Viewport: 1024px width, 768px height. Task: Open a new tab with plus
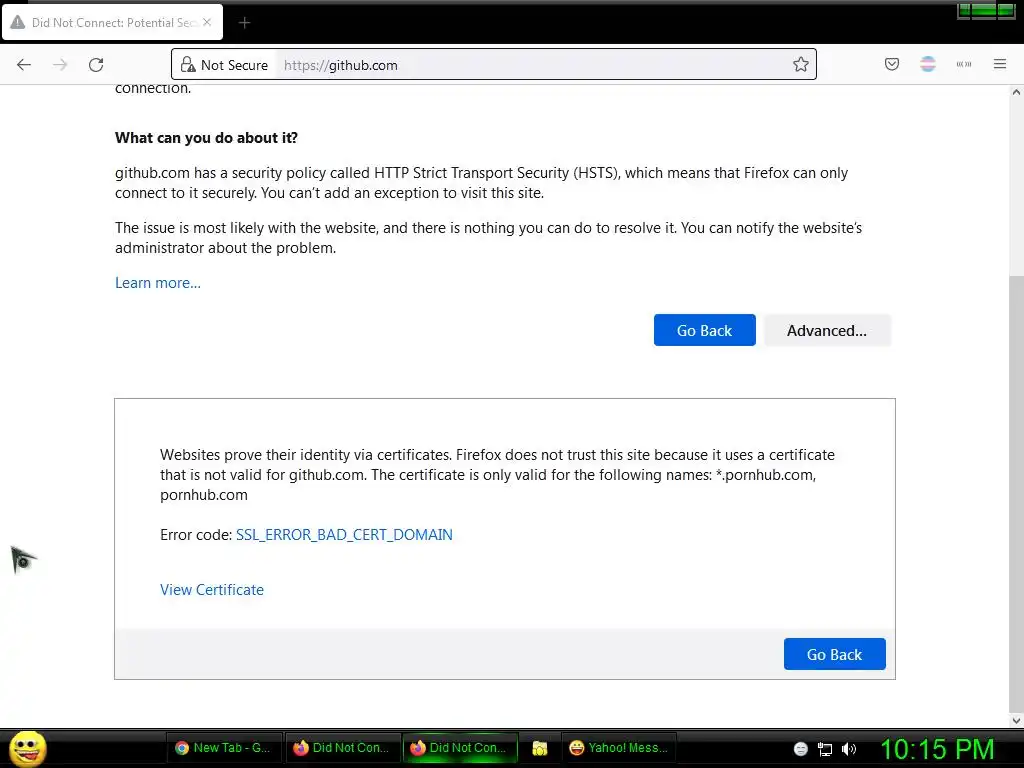(x=244, y=23)
